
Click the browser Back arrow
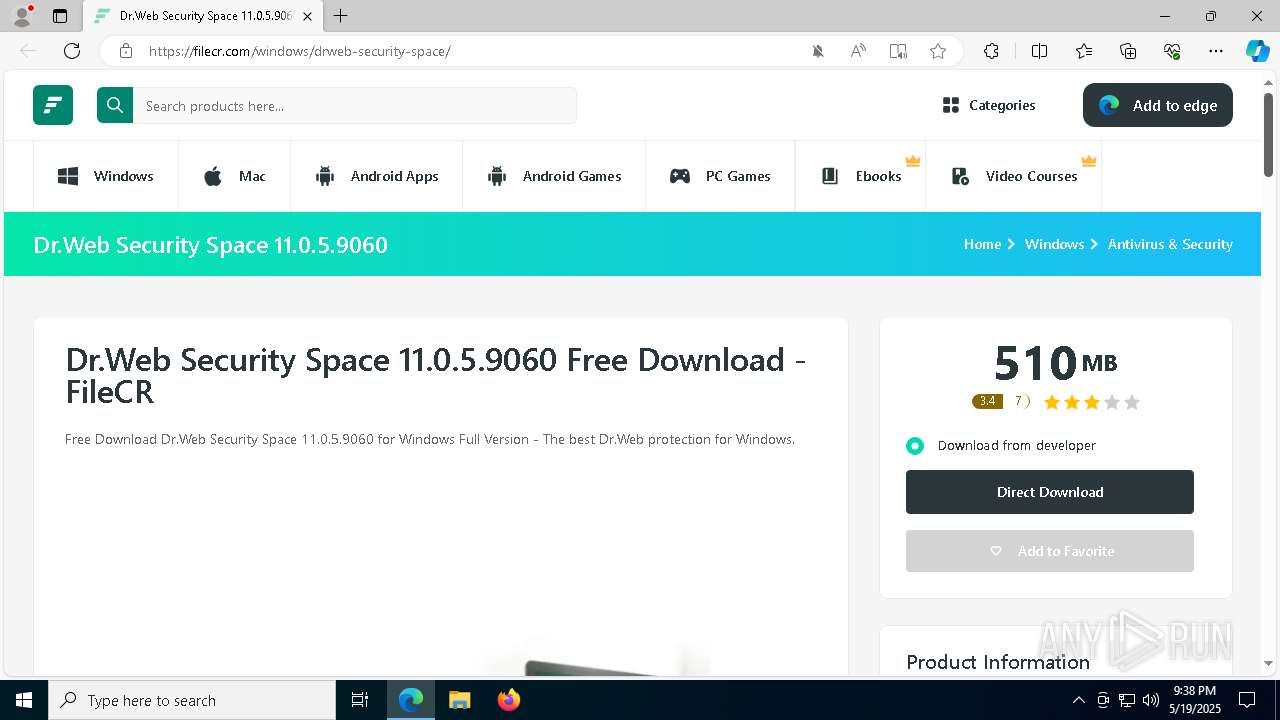pos(28,51)
